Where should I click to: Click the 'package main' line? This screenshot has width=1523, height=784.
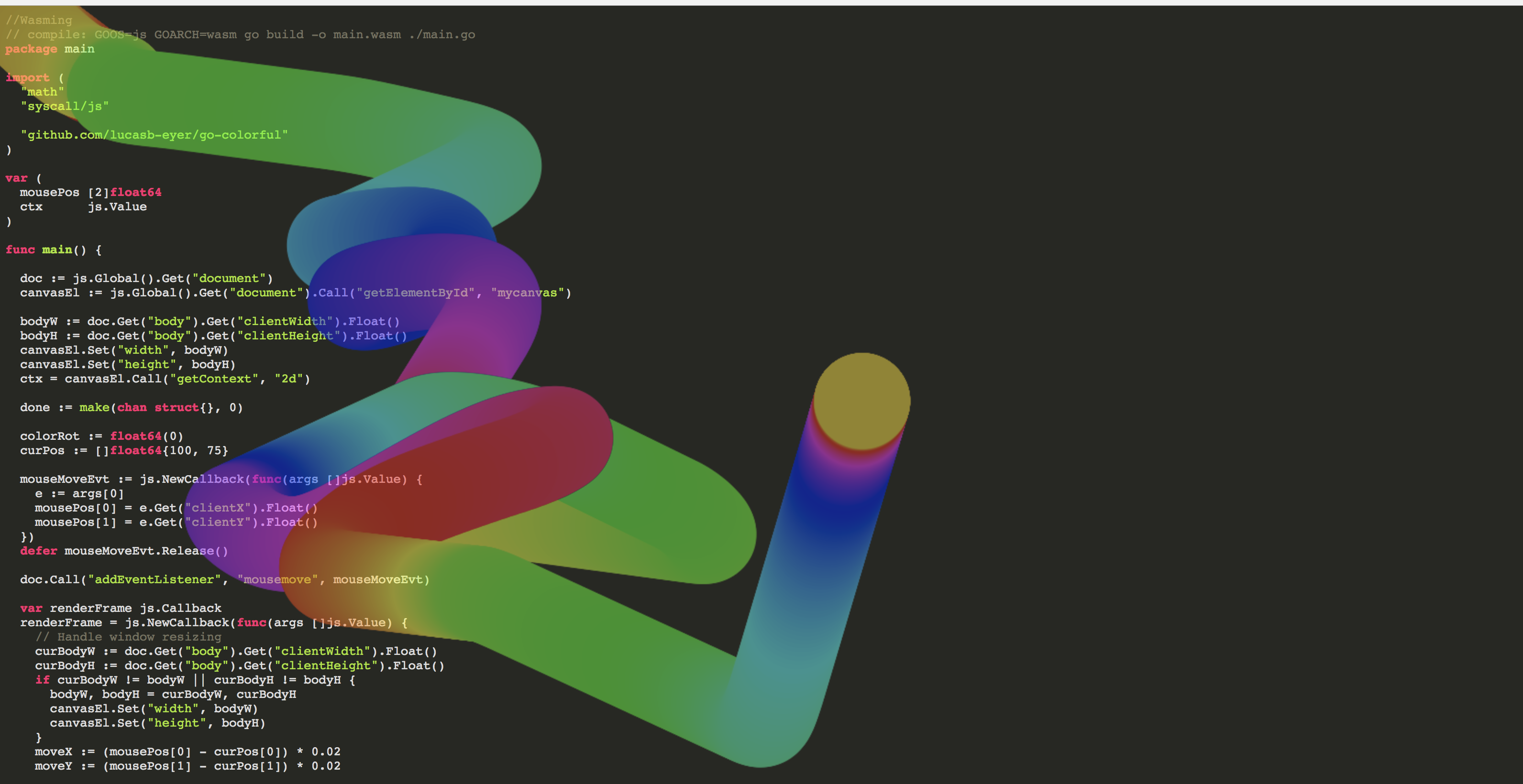(x=50, y=49)
